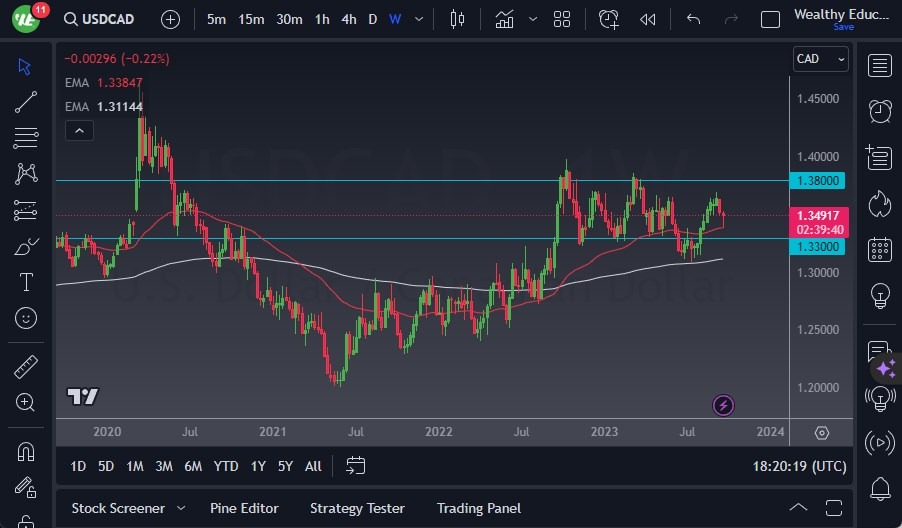Open the CAD currency dropdown

point(820,59)
